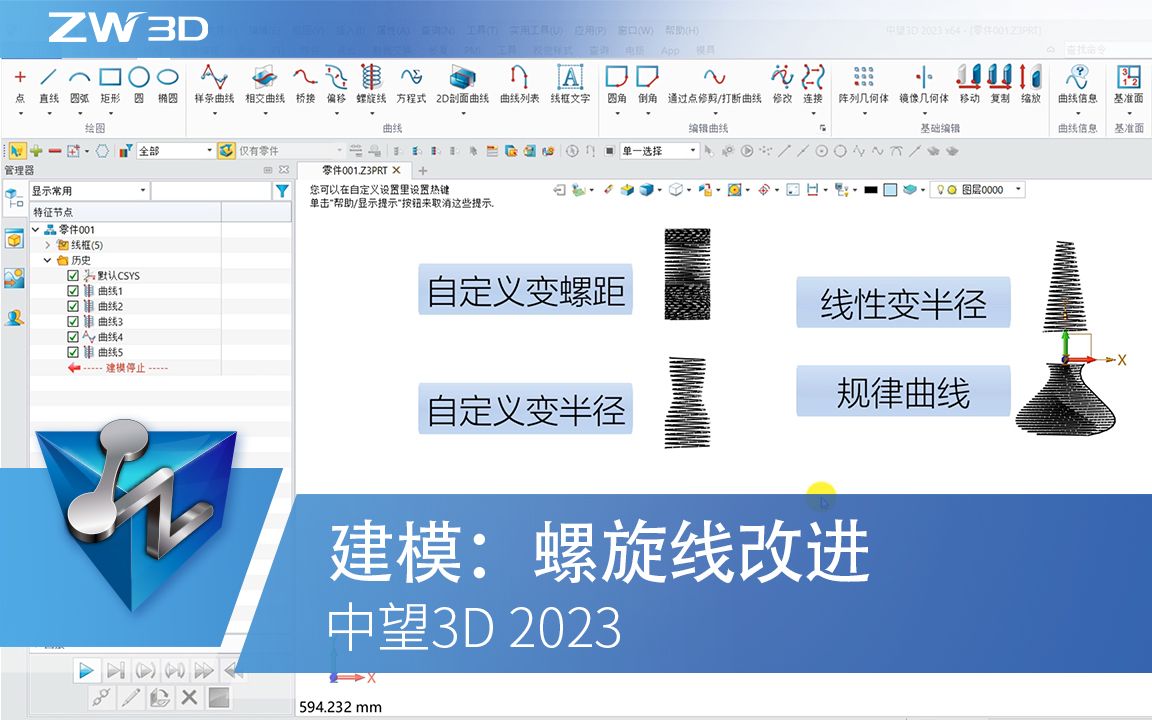Click the 图层0000 layer control

[x=985, y=189]
